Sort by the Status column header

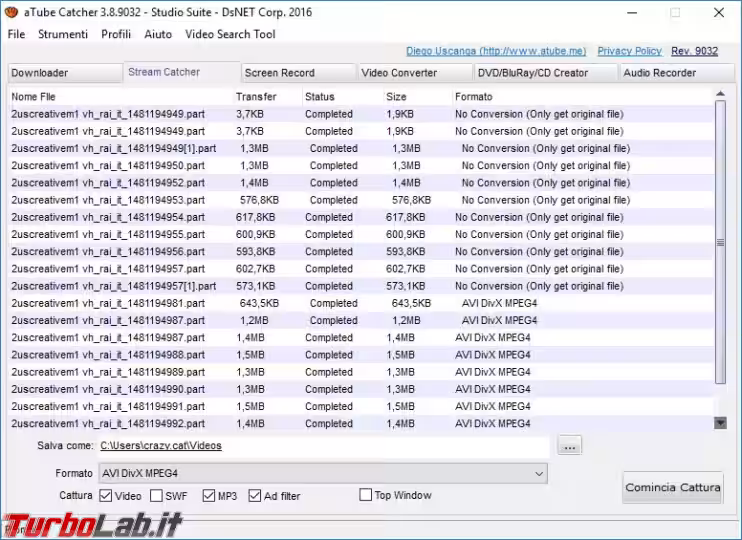point(343,97)
